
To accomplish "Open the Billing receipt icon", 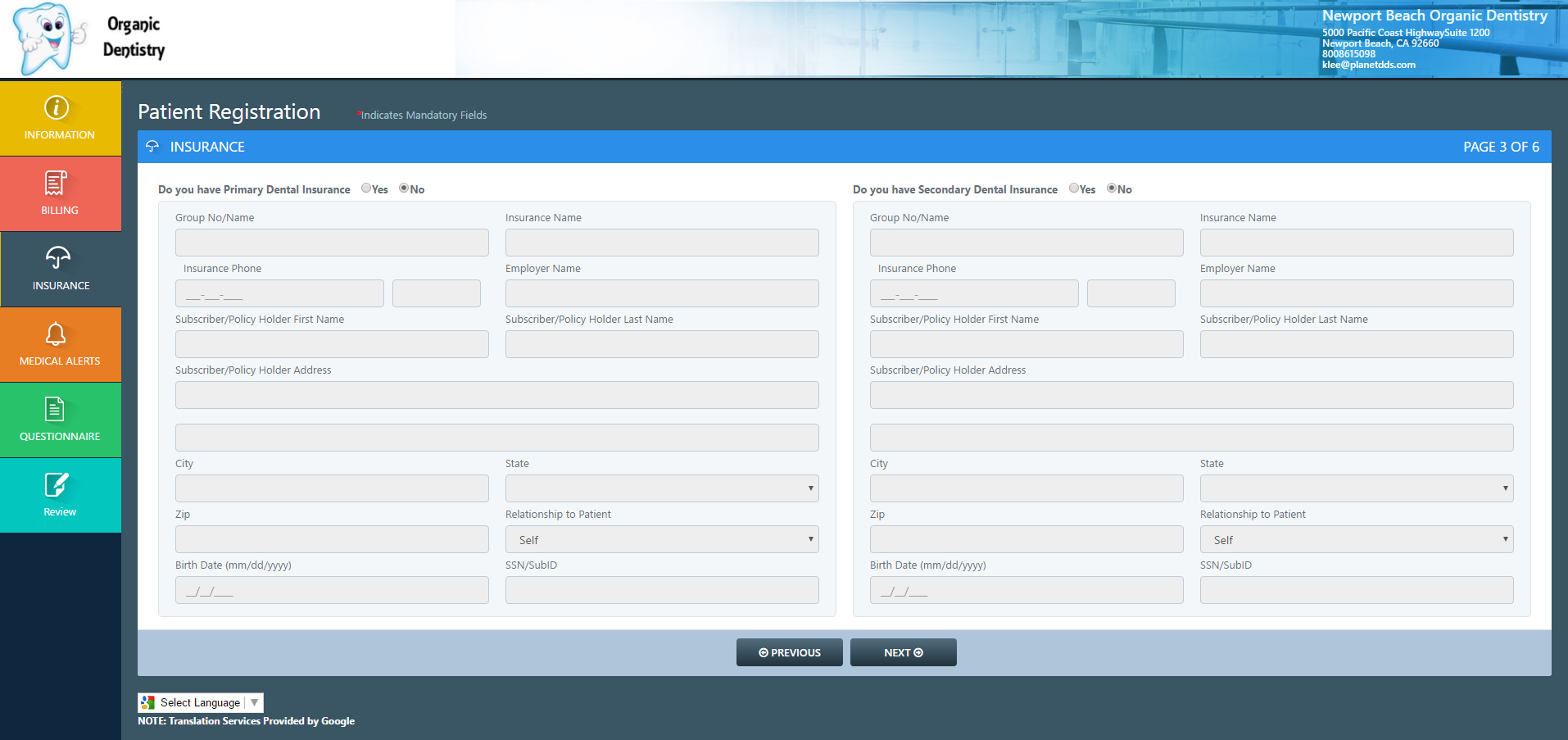I will point(56,183).
